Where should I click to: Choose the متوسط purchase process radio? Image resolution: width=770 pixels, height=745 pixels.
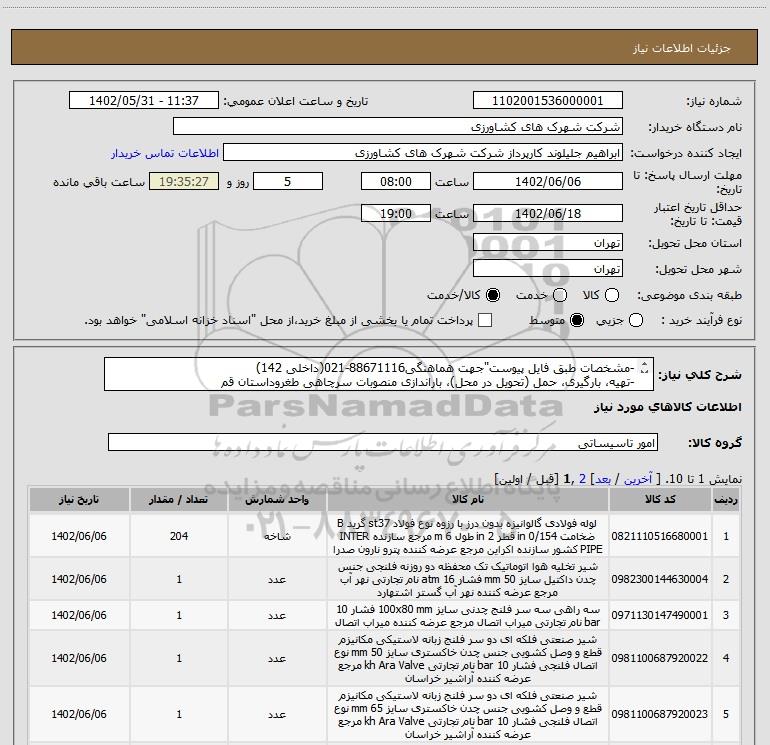click(577, 320)
